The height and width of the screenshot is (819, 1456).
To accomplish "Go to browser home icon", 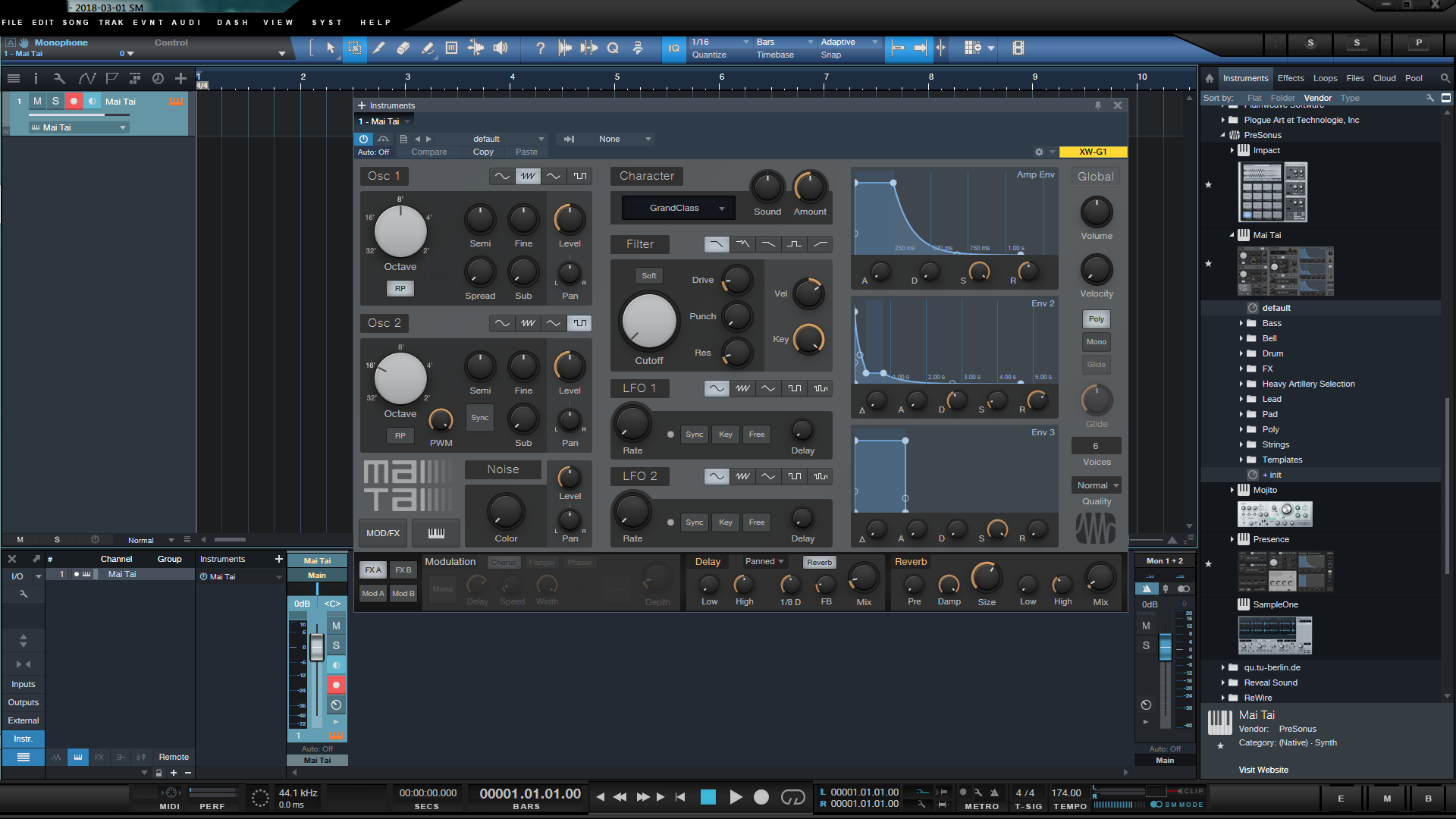I will 1210,78.
